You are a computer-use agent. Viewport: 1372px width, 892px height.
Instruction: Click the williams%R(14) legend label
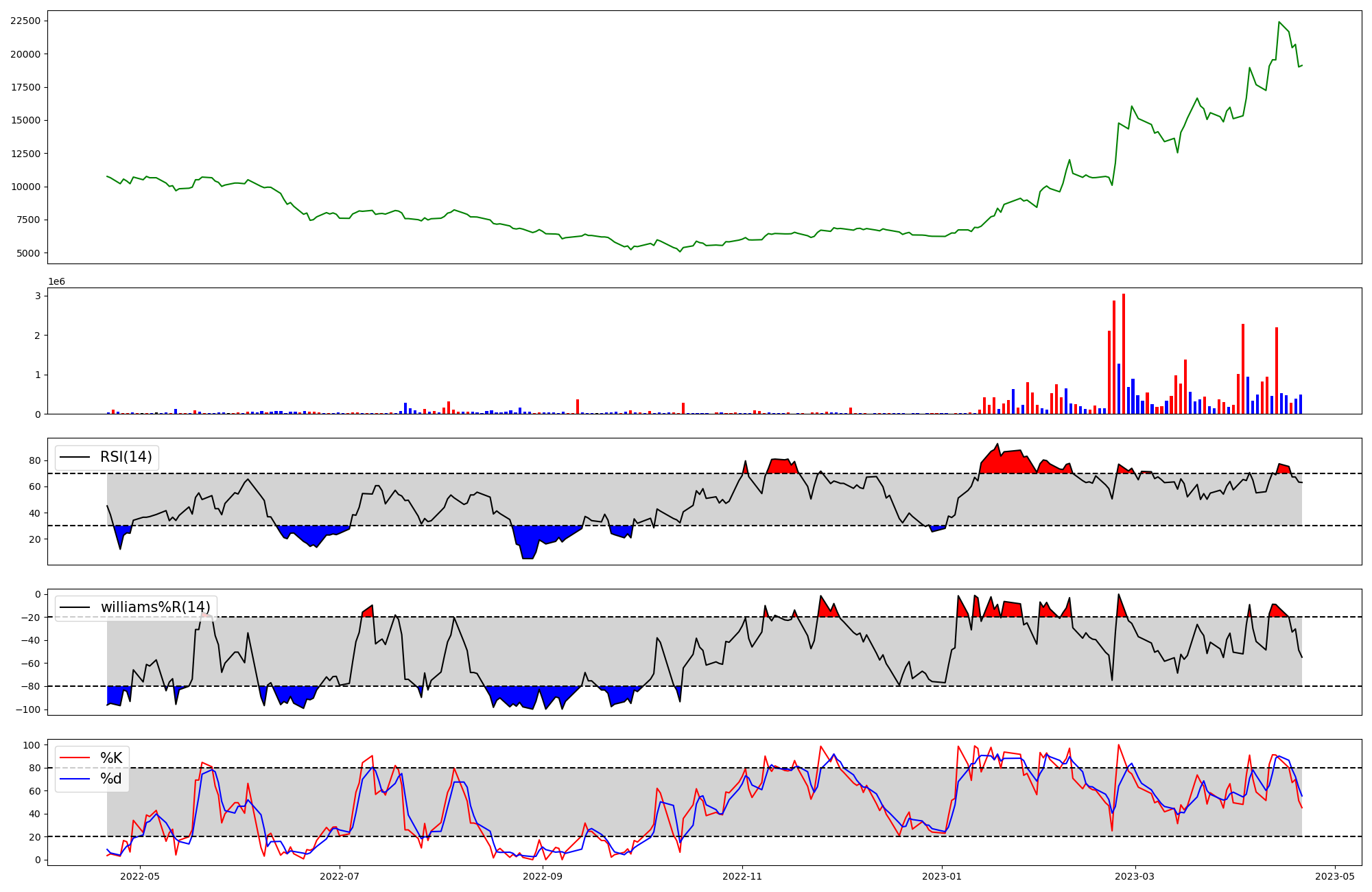pos(156,607)
